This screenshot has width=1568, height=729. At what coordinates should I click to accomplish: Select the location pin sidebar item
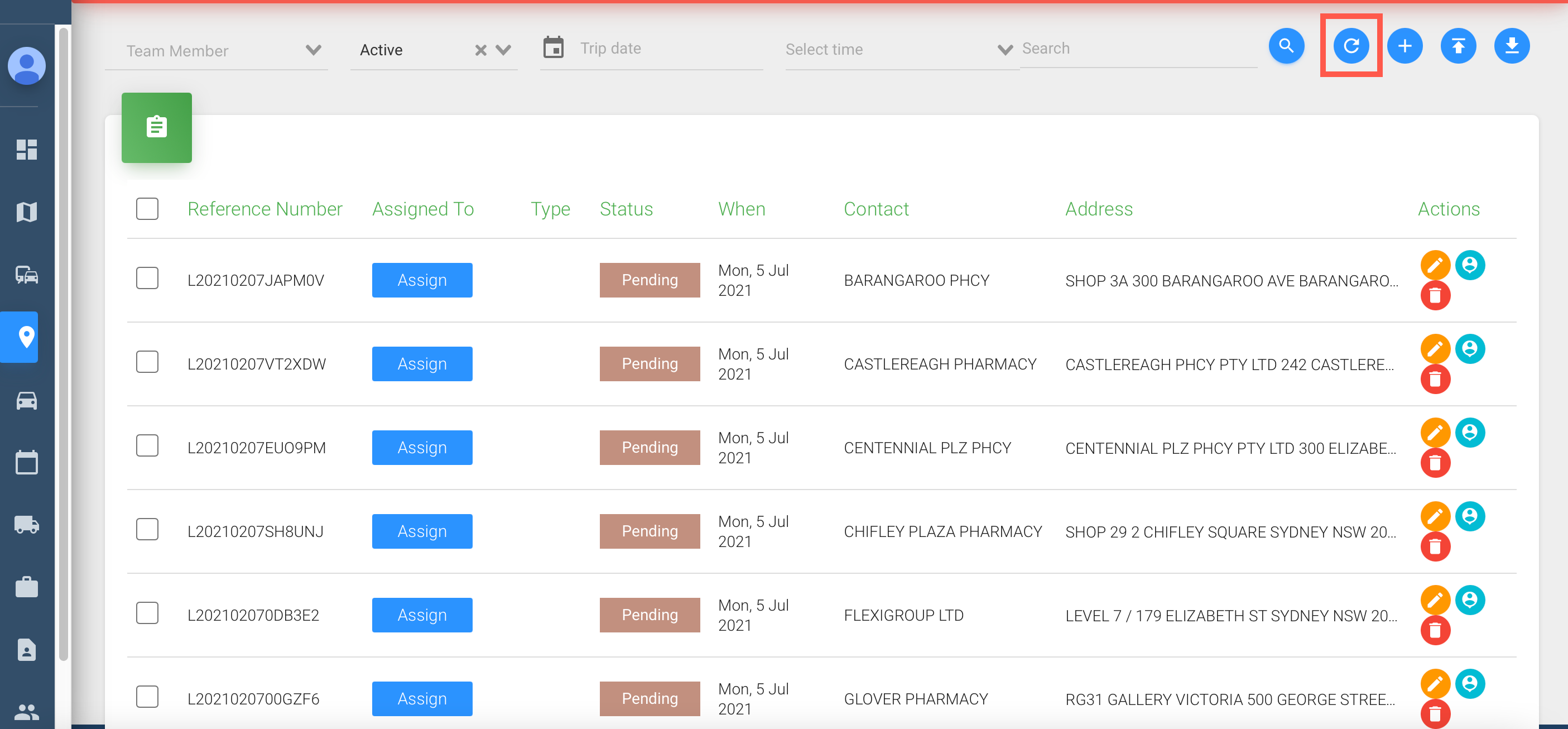(20, 337)
